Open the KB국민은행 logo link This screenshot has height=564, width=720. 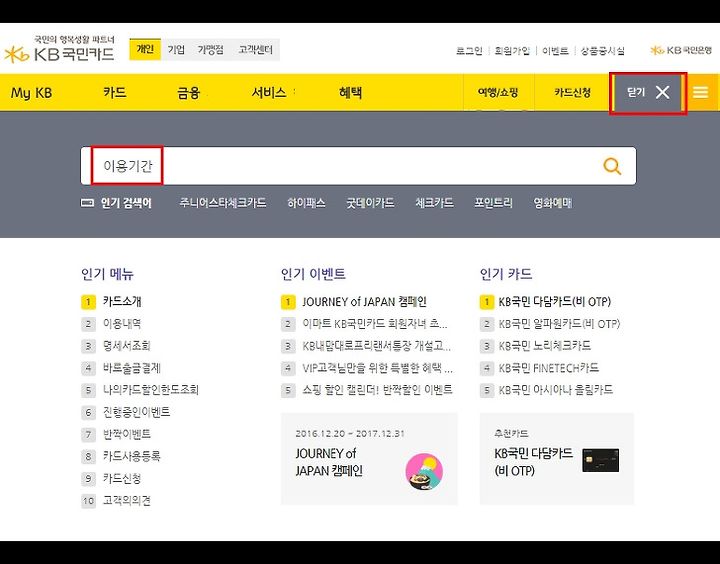(x=681, y=50)
